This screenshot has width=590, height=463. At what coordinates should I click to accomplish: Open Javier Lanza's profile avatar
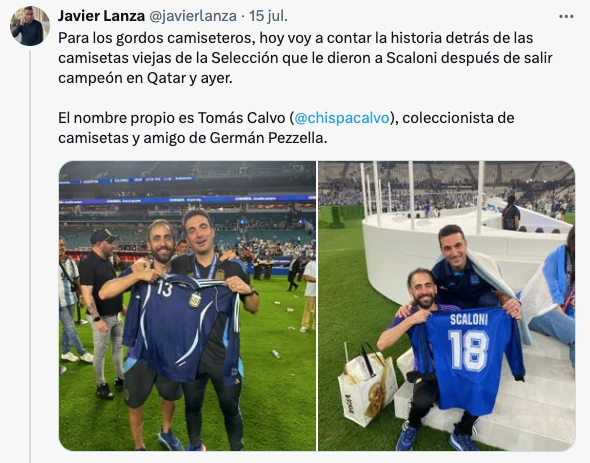point(30,26)
